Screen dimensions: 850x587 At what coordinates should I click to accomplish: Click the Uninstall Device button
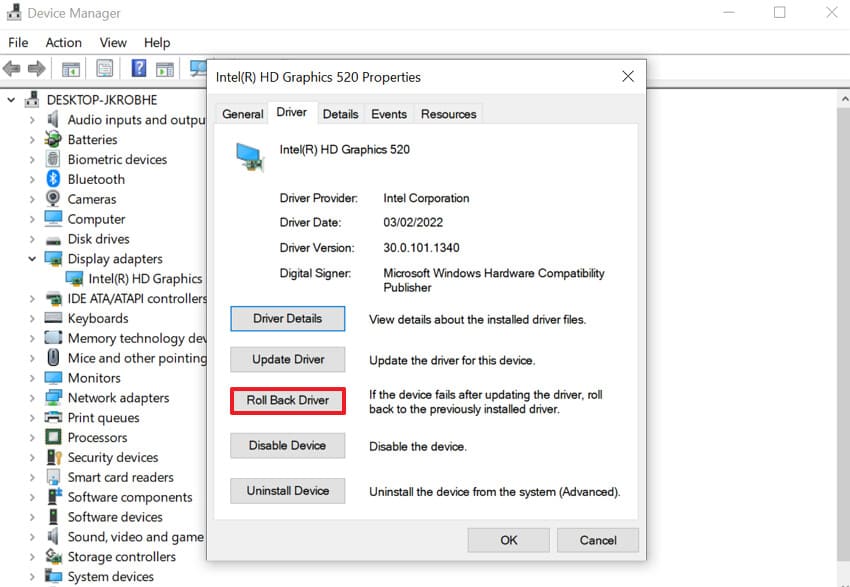[x=287, y=491]
